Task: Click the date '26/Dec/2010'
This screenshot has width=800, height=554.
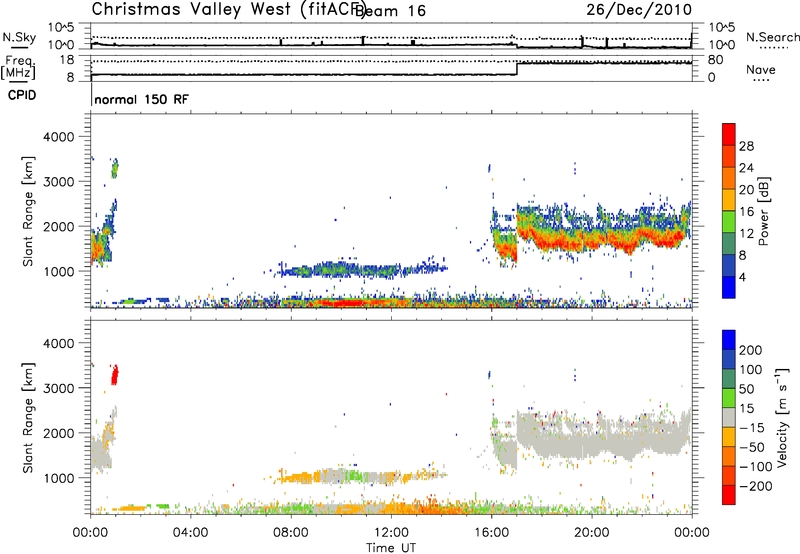Action: [x=639, y=9]
